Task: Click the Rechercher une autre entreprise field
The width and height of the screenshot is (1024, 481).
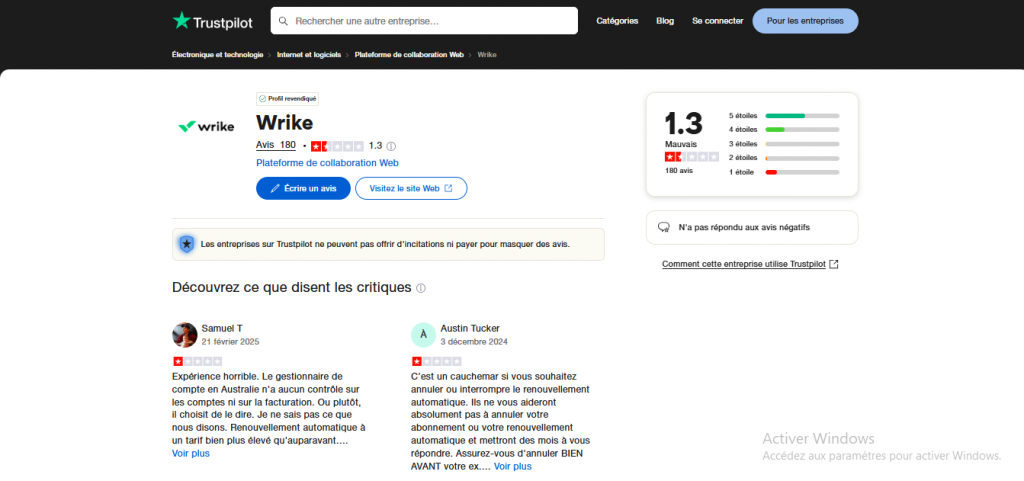Action: [424, 21]
